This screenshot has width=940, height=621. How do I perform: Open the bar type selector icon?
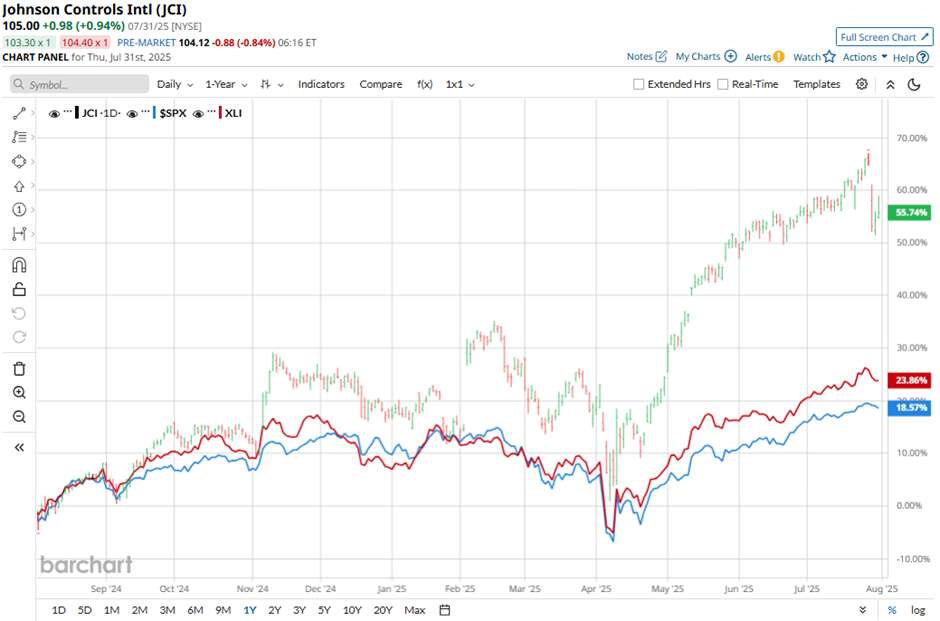pyautogui.click(x=266, y=85)
